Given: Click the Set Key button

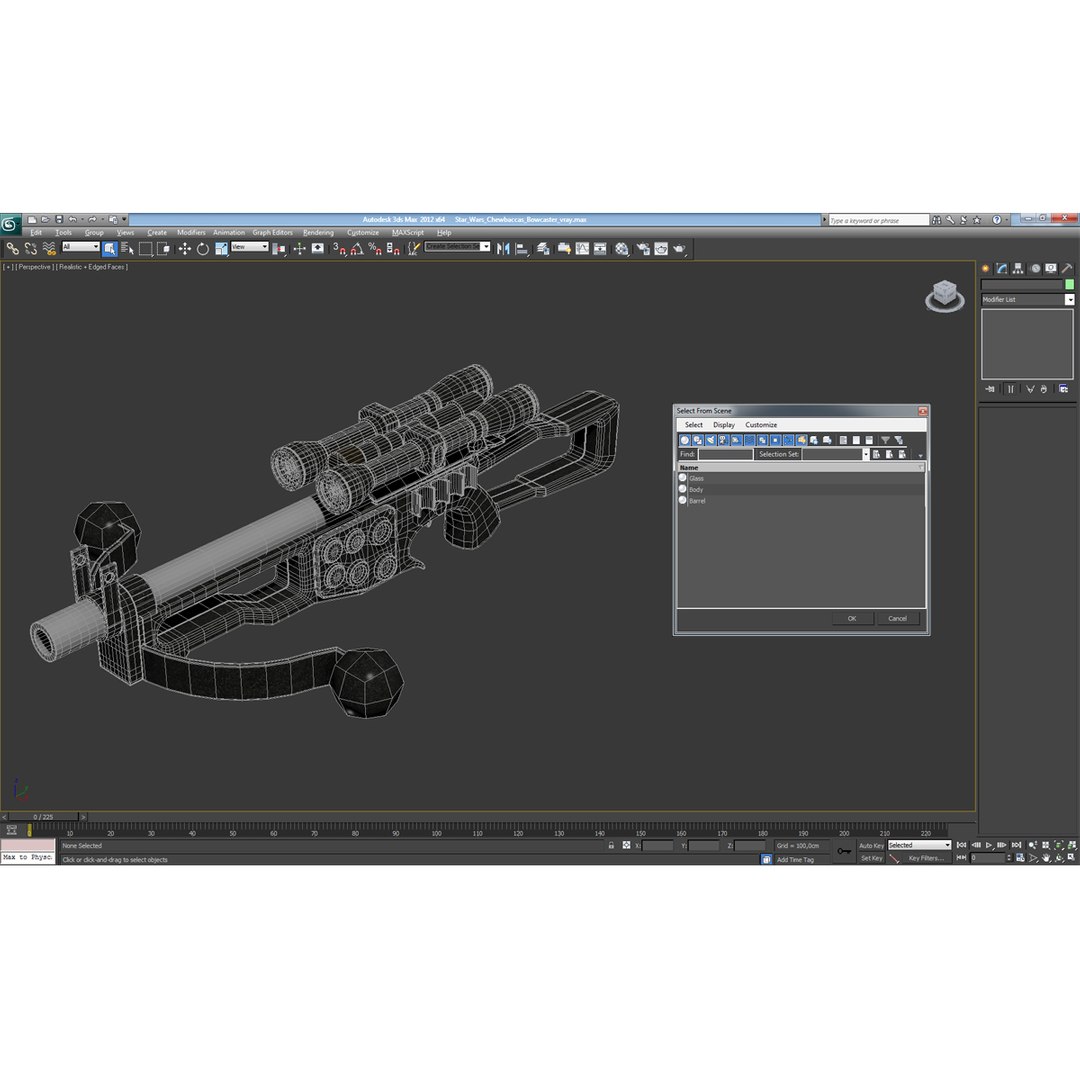Looking at the screenshot, I should click(871, 858).
